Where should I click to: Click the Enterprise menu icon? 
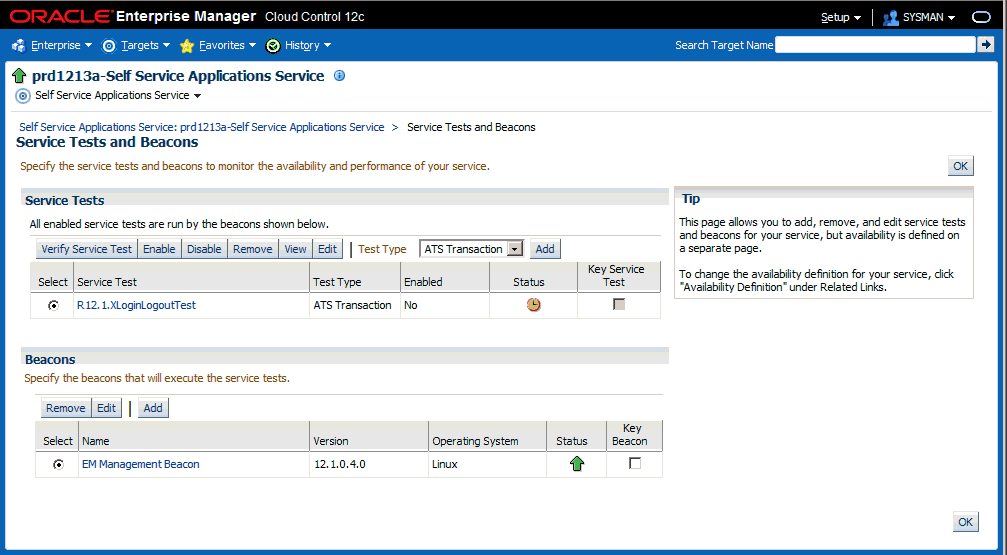pos(19,46)
